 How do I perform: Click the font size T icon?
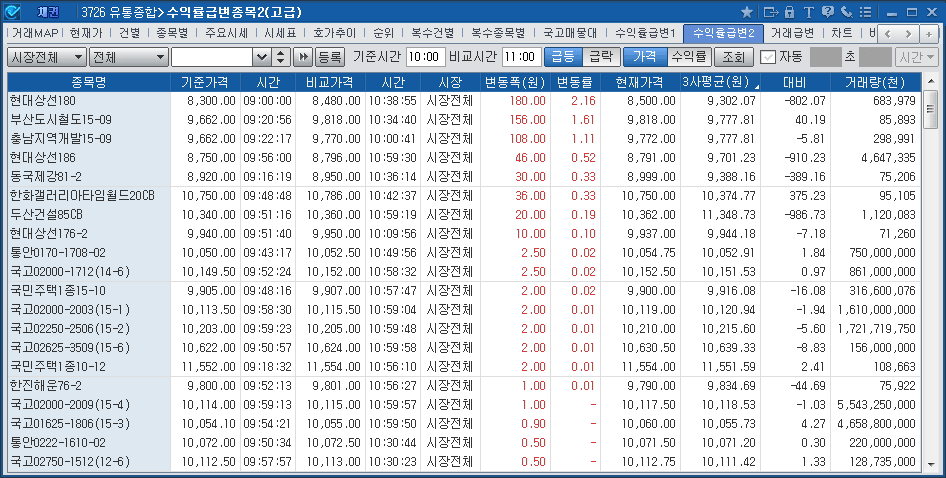808,12
